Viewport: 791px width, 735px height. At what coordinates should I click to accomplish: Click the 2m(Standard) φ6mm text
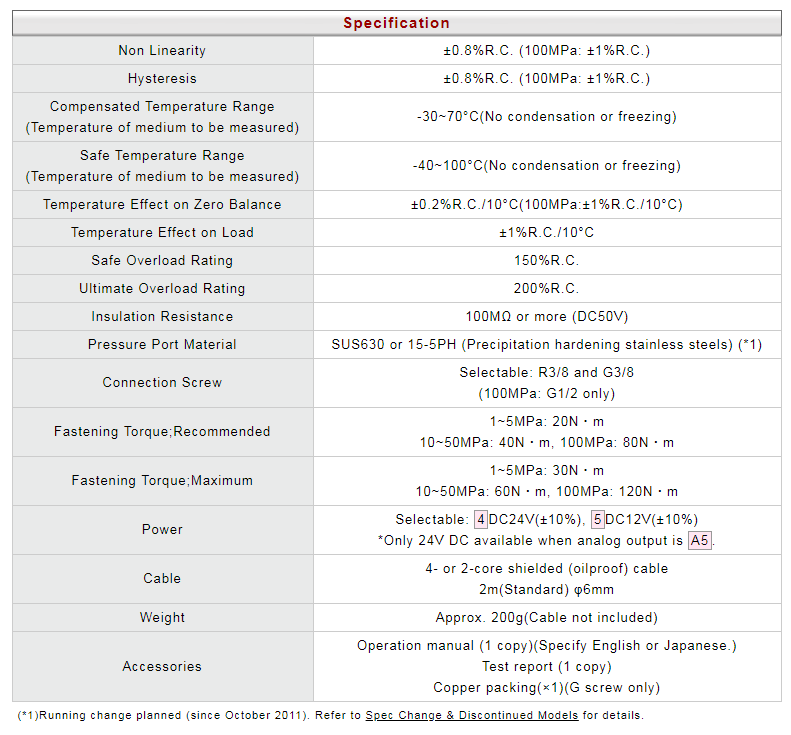[x=547, y=589]
